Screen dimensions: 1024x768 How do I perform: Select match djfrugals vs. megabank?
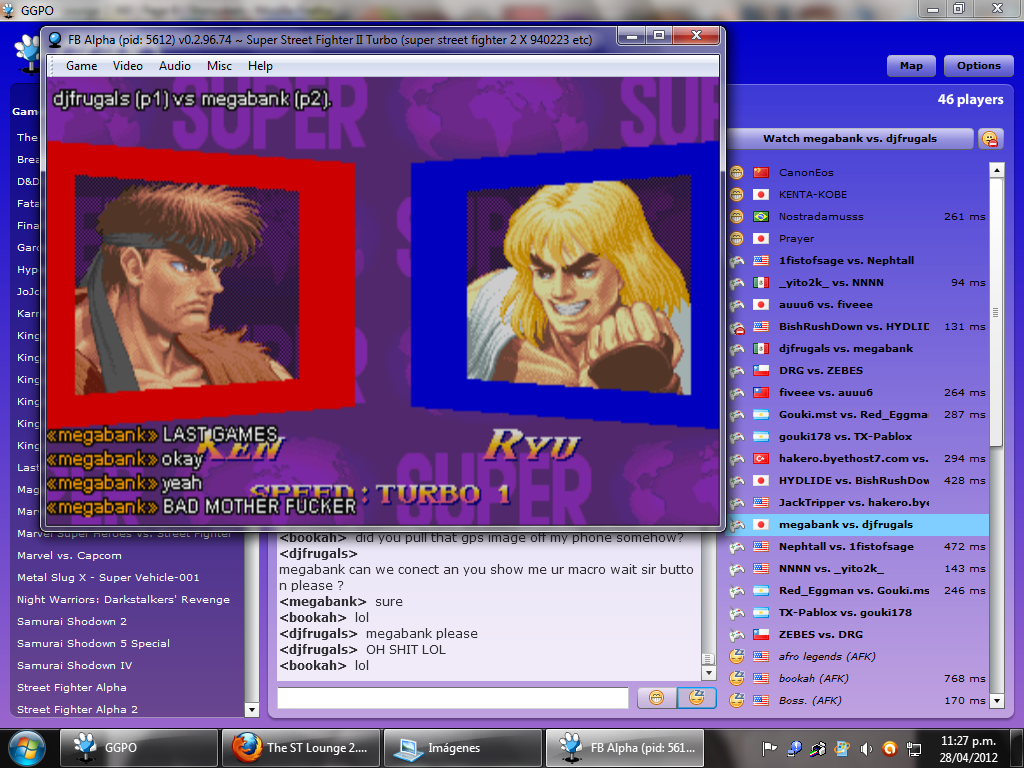point(858,349)
